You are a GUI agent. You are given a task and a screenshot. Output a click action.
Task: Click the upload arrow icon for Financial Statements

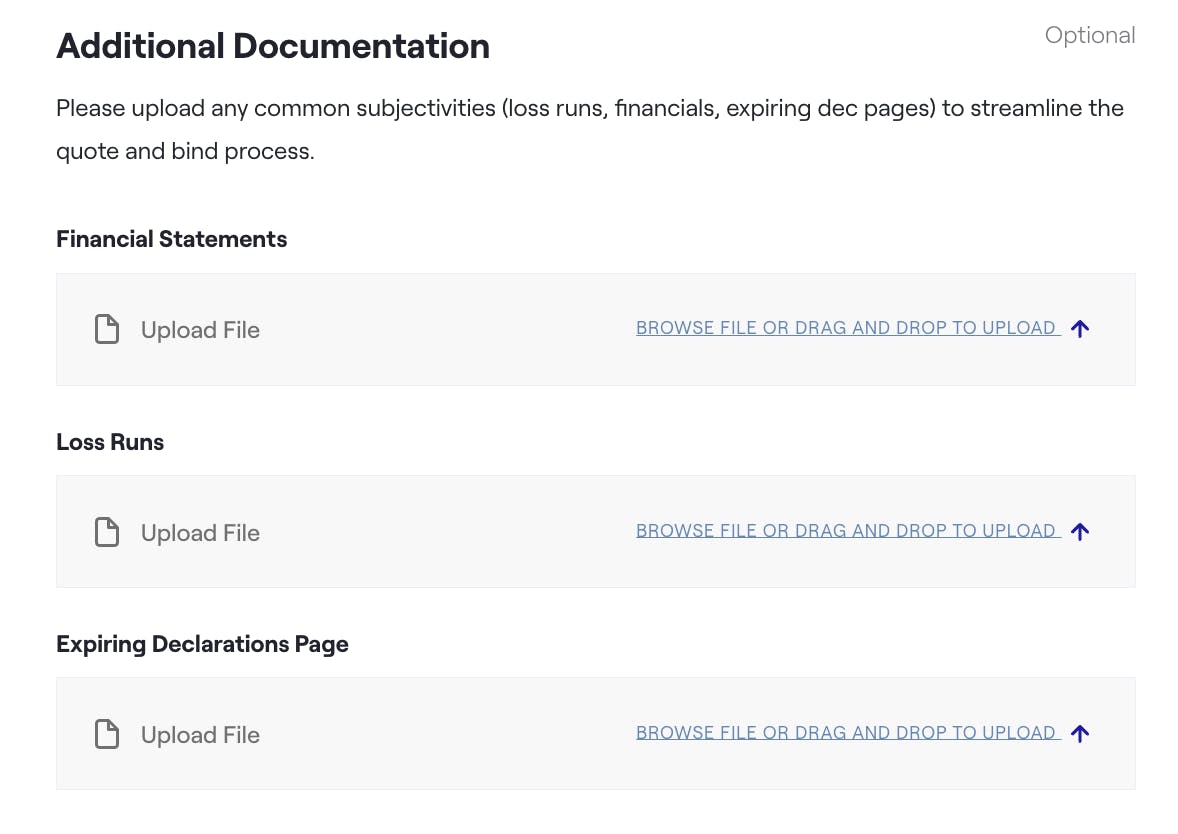[1079, 329]
